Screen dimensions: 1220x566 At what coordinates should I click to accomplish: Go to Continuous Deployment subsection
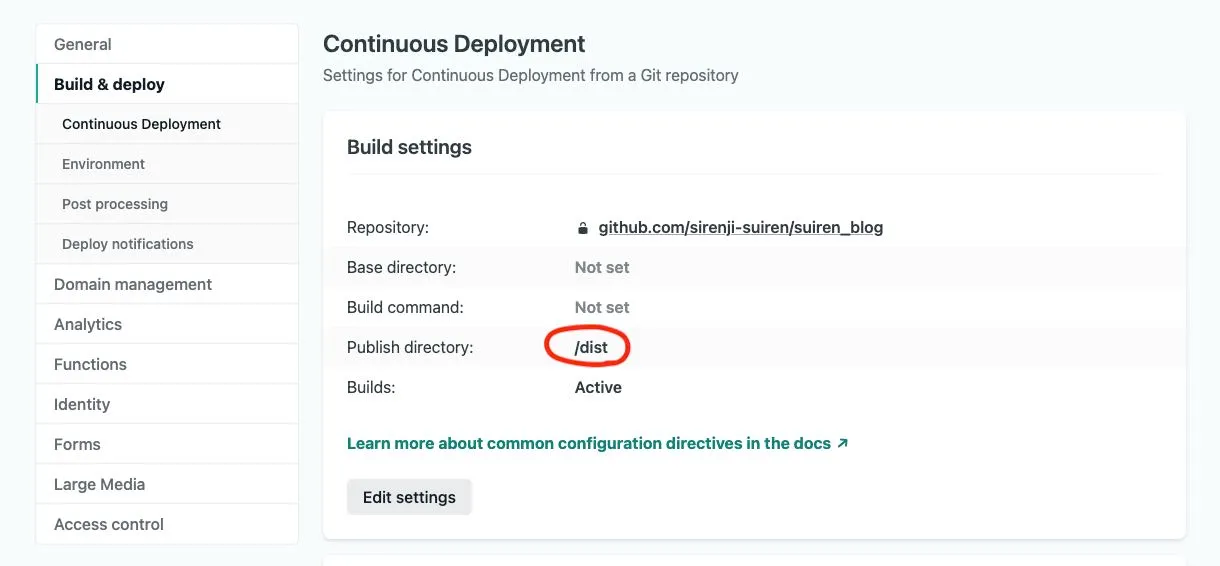click(141, 124)
